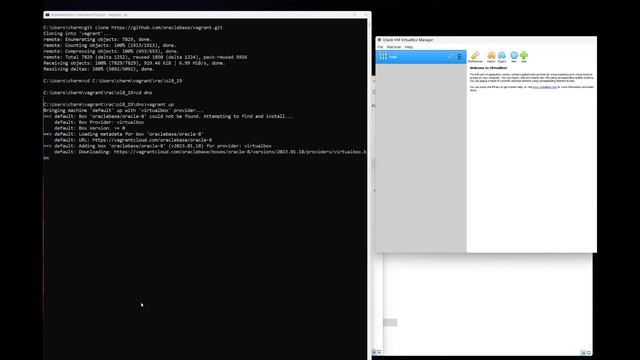Open the File menu in VirtualBox Manager
Viewport: 640px width, 360px height.
380,47
